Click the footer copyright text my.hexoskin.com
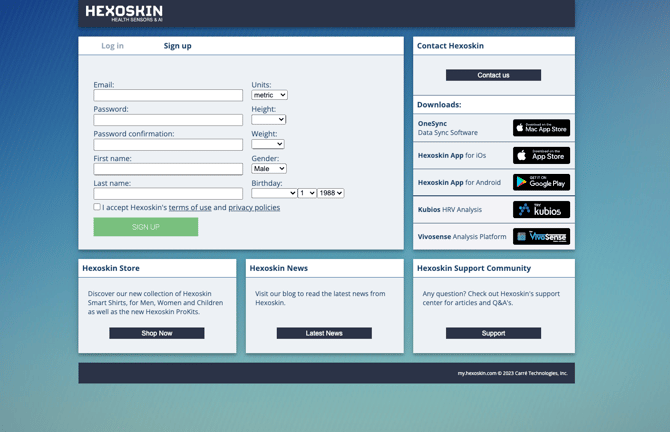 pyautogui.click(x=513, y=373)
